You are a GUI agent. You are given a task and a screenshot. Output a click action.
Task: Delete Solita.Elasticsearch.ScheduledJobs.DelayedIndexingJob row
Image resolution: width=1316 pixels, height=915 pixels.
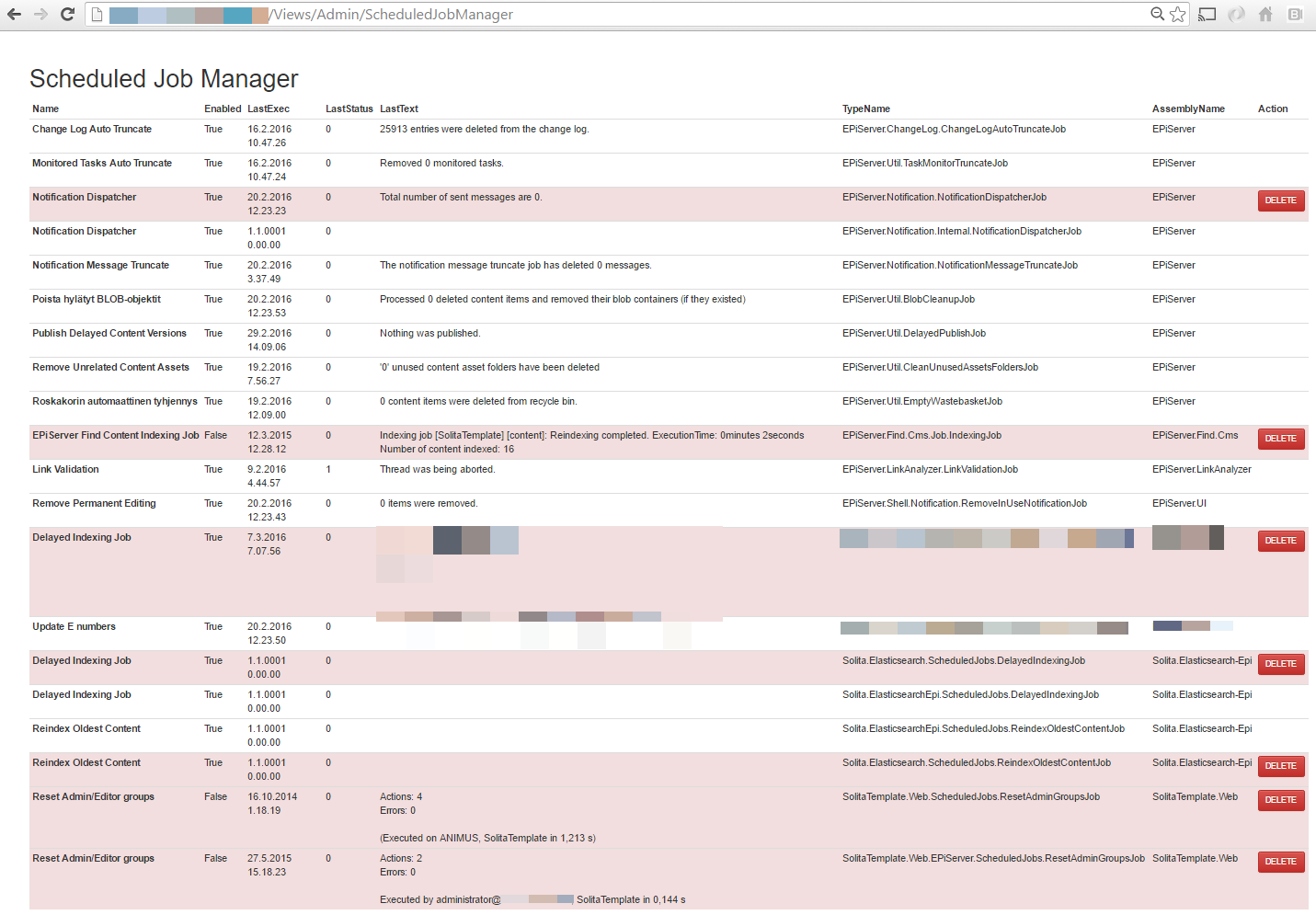click(x=1281, y=664)
